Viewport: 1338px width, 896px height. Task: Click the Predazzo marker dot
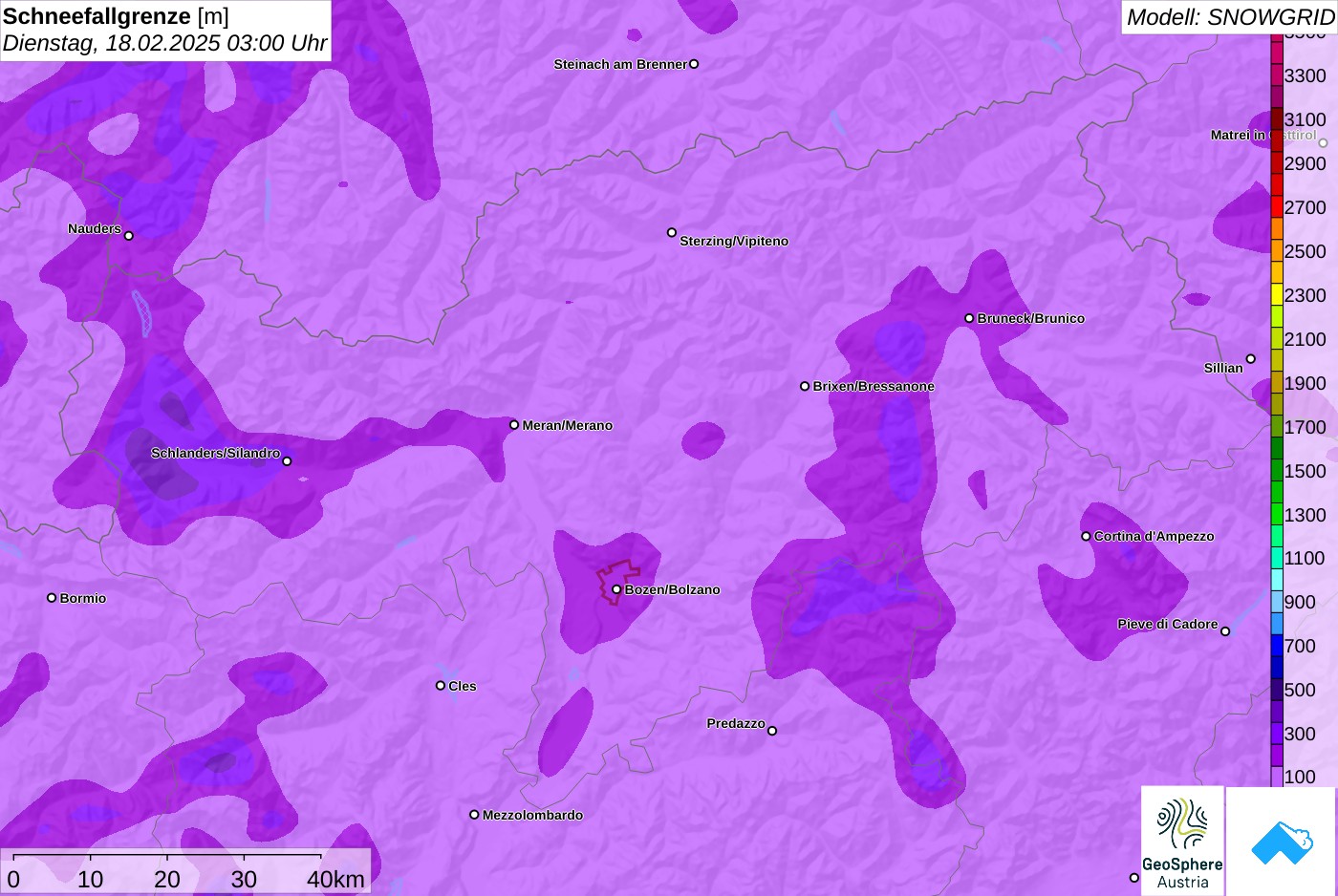(772, 731)
